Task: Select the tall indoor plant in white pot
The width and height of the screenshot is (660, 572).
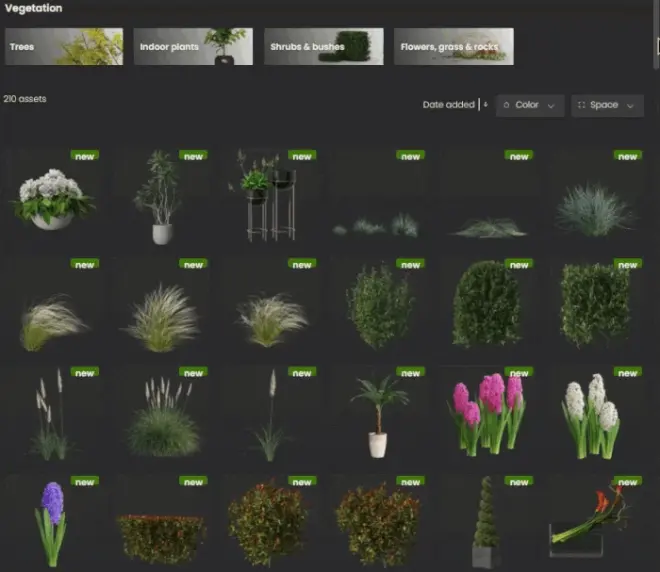Action: point(160,198)
